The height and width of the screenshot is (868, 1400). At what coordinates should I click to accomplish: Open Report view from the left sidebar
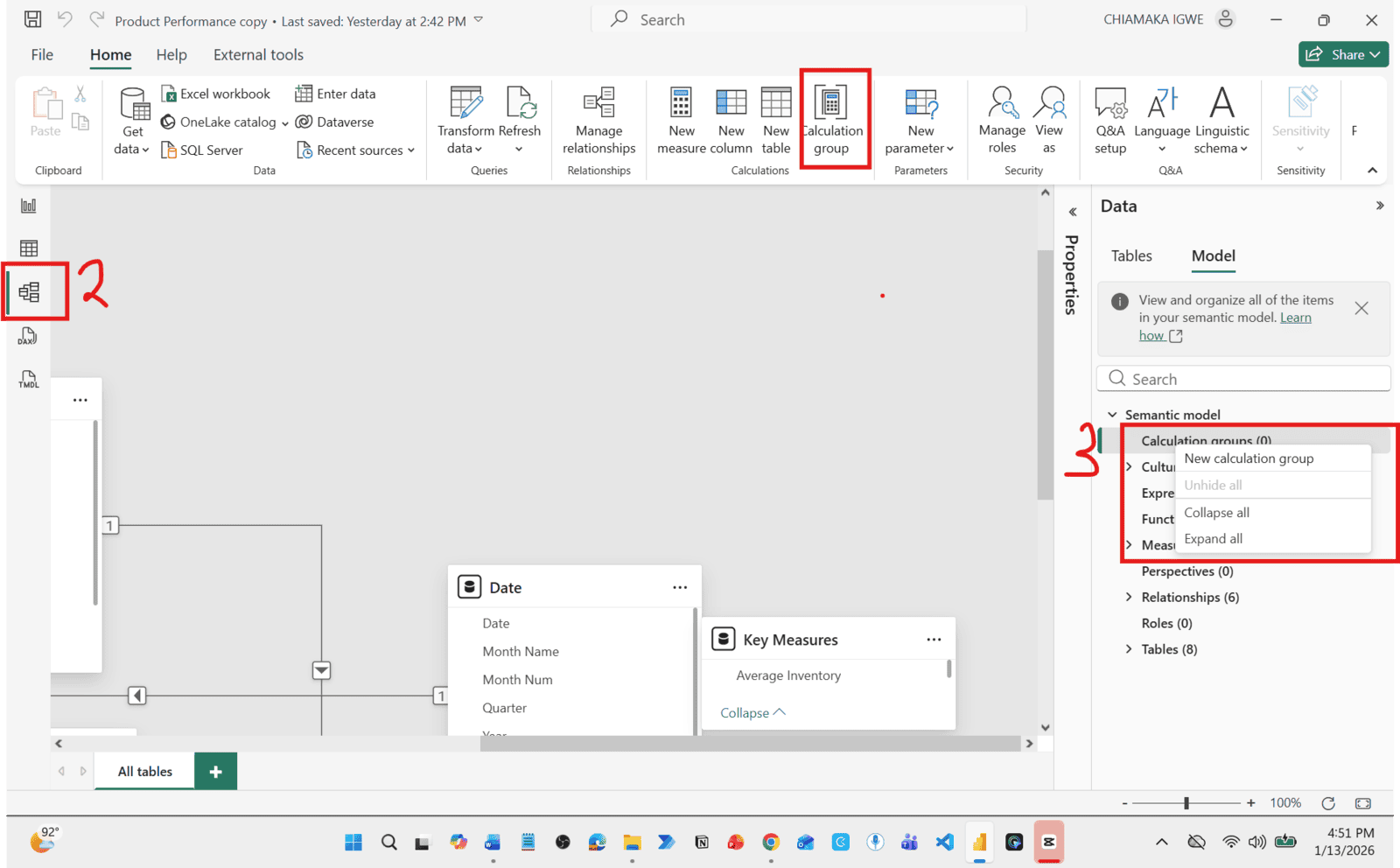point(29,206)
